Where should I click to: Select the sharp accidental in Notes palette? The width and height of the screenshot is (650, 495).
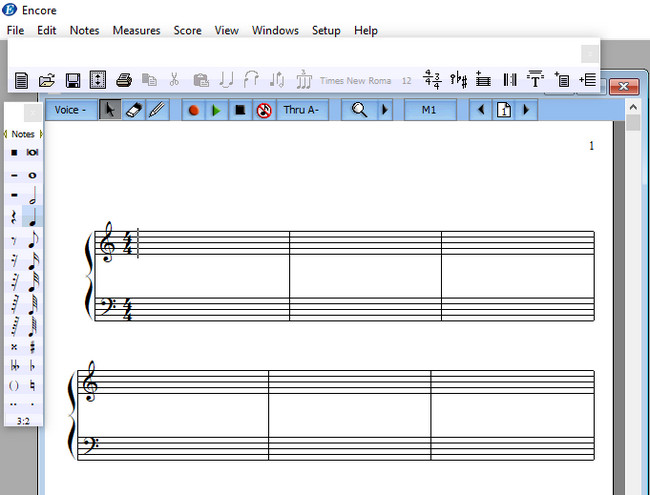pyautogui.click(x=32, y=347)
